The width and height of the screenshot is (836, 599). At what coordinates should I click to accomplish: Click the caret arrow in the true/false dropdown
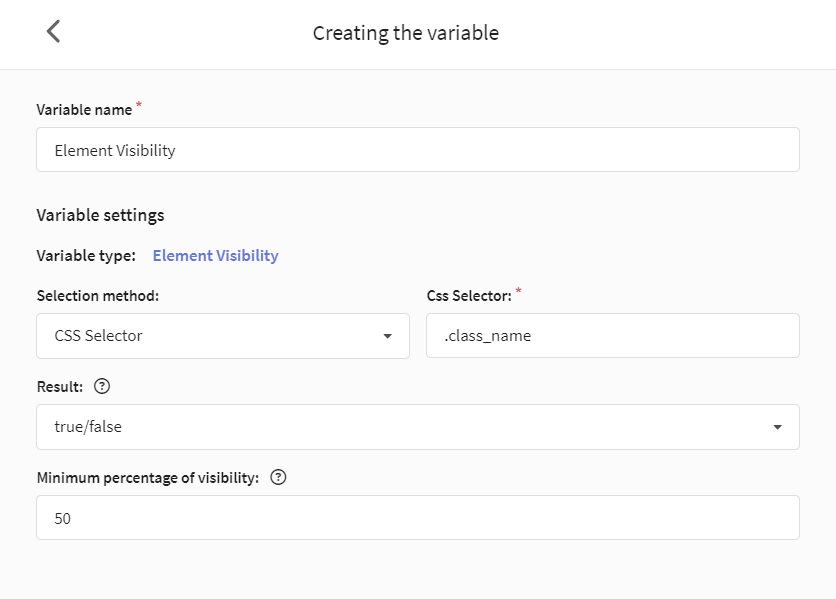click(x=777, y=427)
